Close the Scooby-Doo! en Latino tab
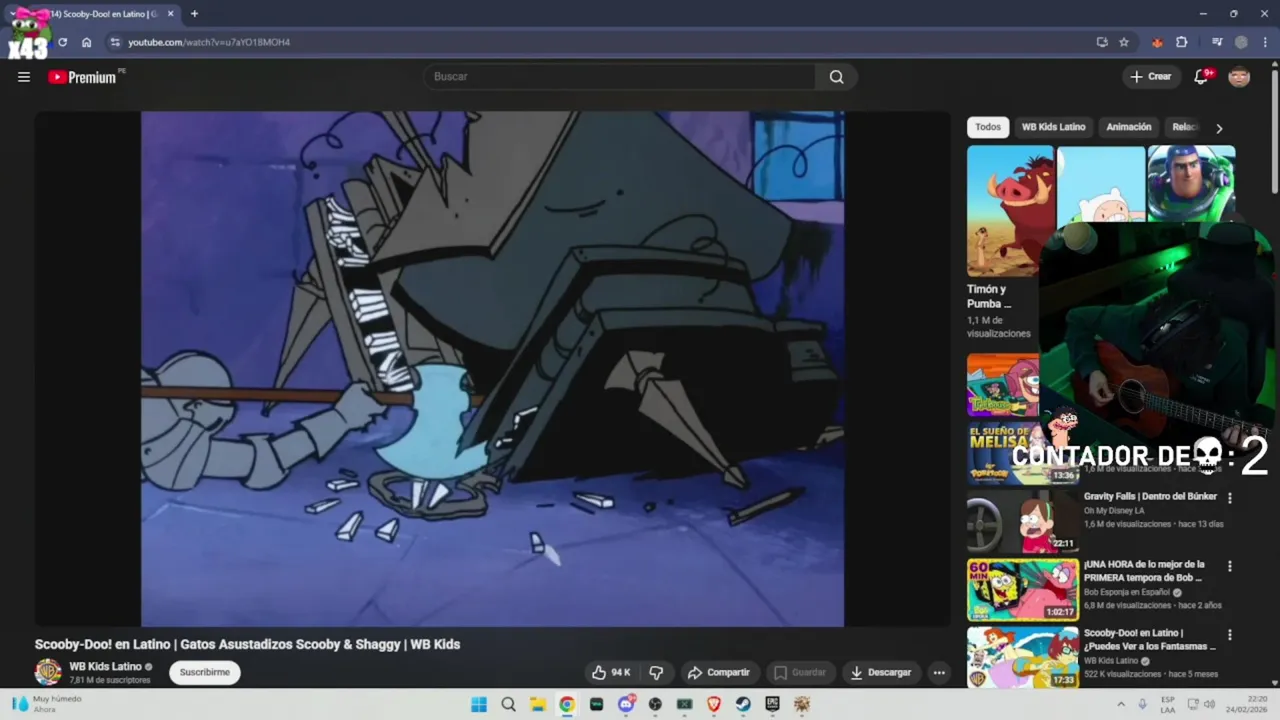Screen dimensions: 1280x720 coord(170,14)
